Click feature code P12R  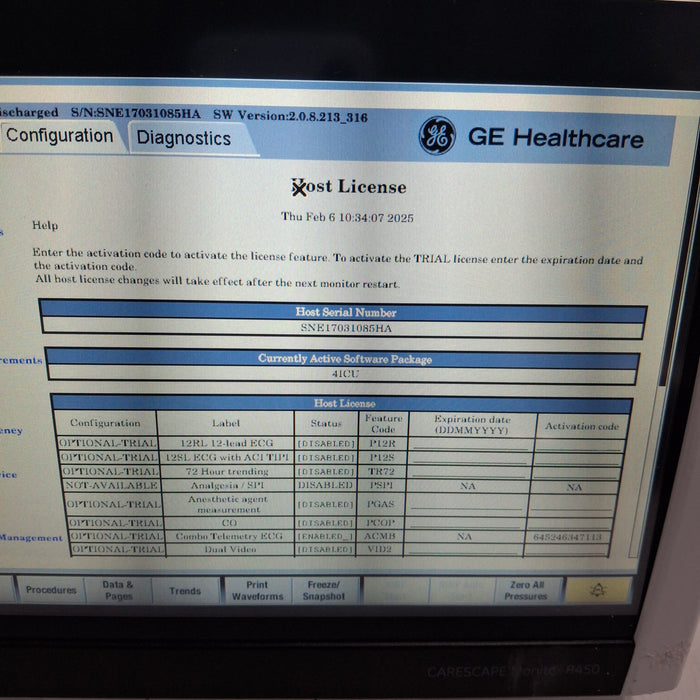pyautogui.click(x=383, y=443)
